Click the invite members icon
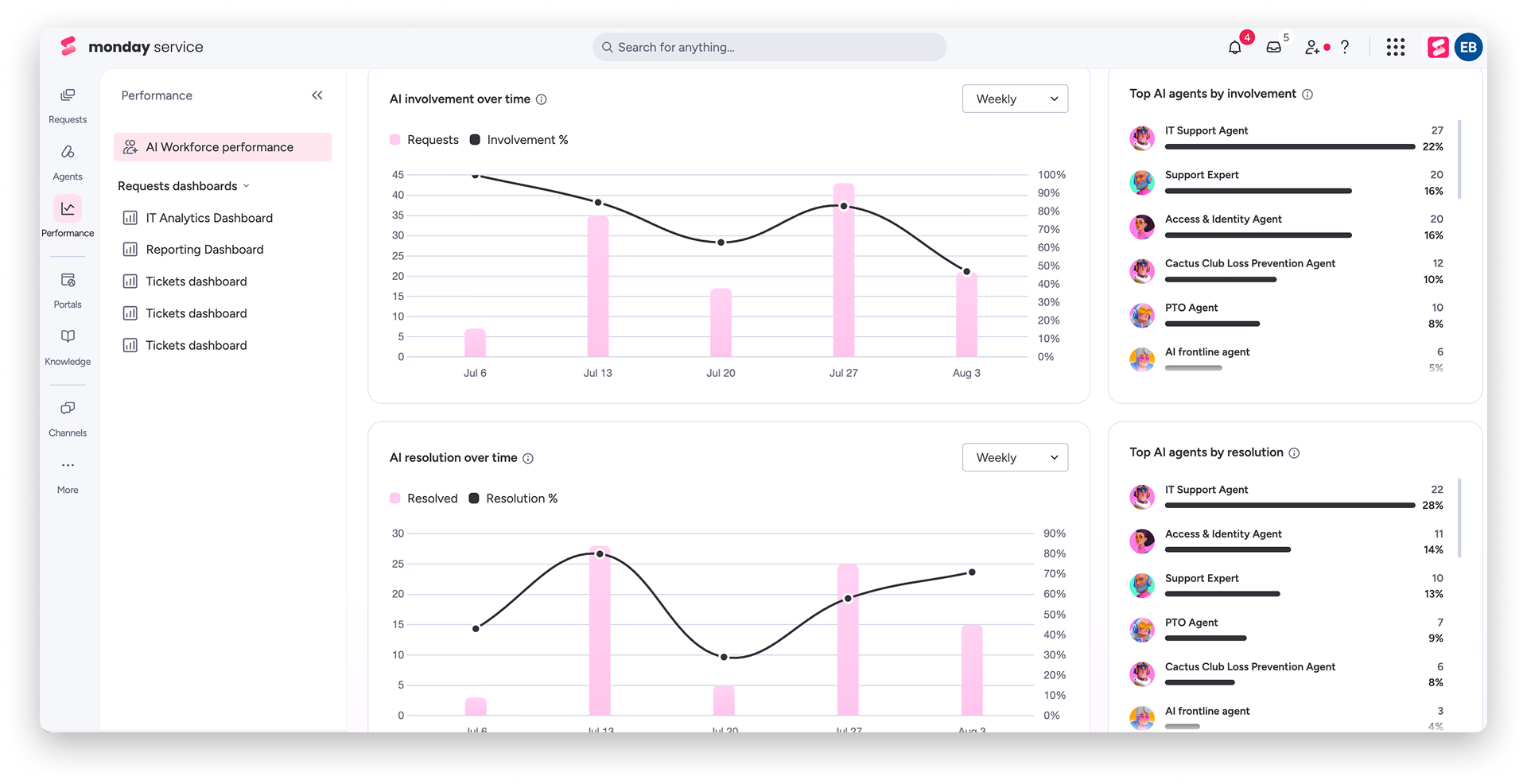 pyautogui.click(x=1312, y=48)
